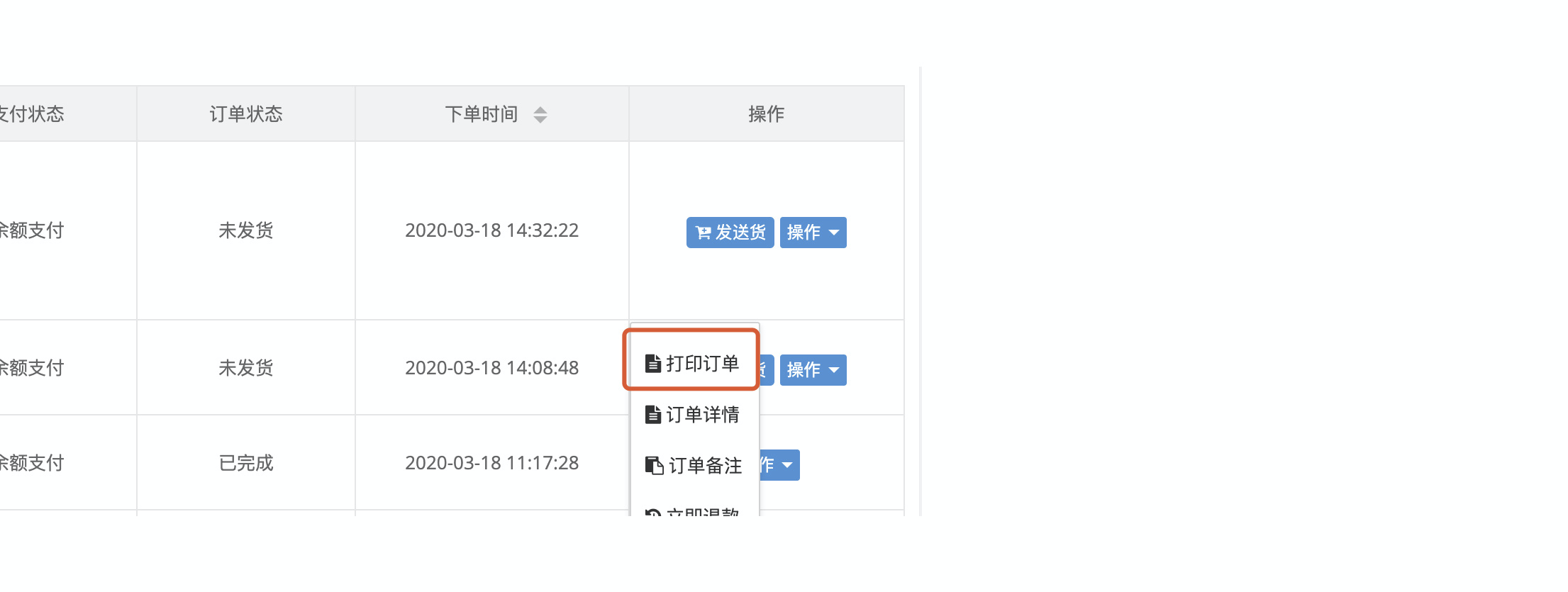
Task: Expand the 操作 dropdown for the 11:17:28 order
Action: [779, 465]
